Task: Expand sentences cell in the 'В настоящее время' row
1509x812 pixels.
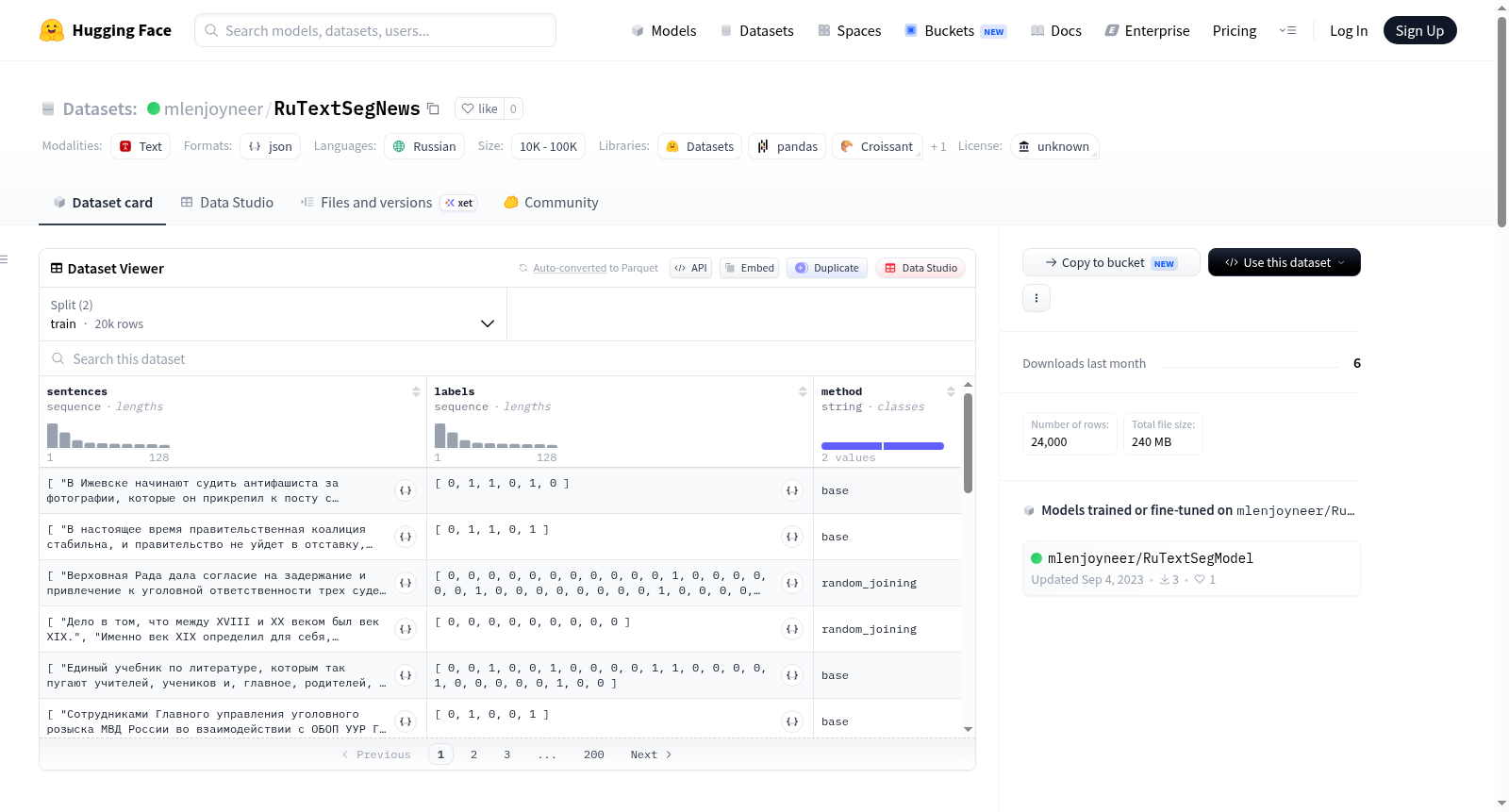Action: [x=406, y=537]
